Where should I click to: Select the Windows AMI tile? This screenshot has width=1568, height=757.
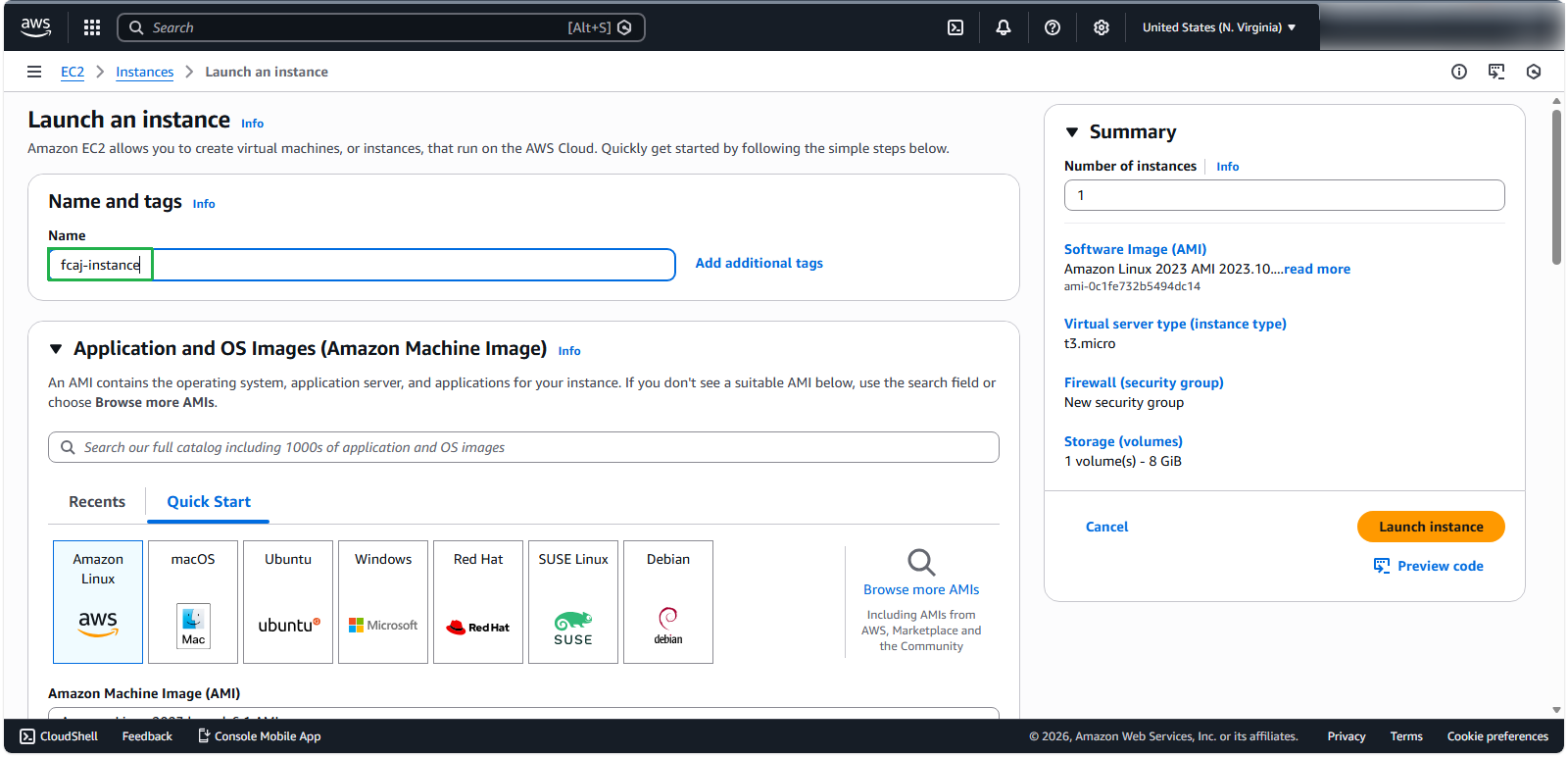tap(383, 602)
